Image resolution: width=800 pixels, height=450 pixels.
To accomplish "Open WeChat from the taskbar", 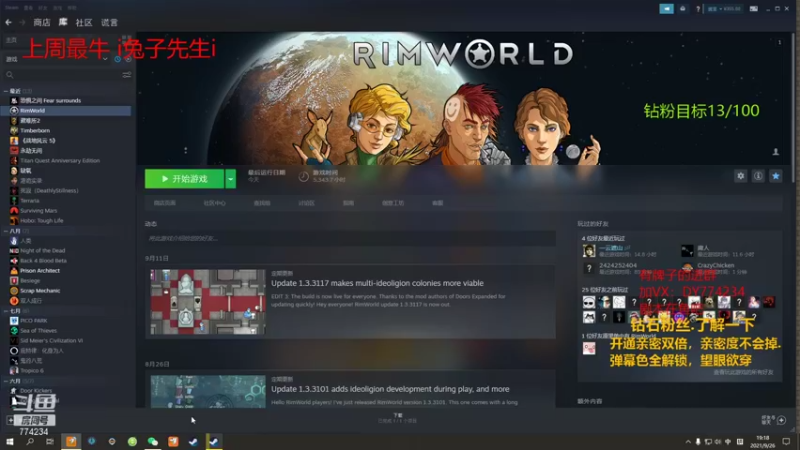I will (153, 441).
